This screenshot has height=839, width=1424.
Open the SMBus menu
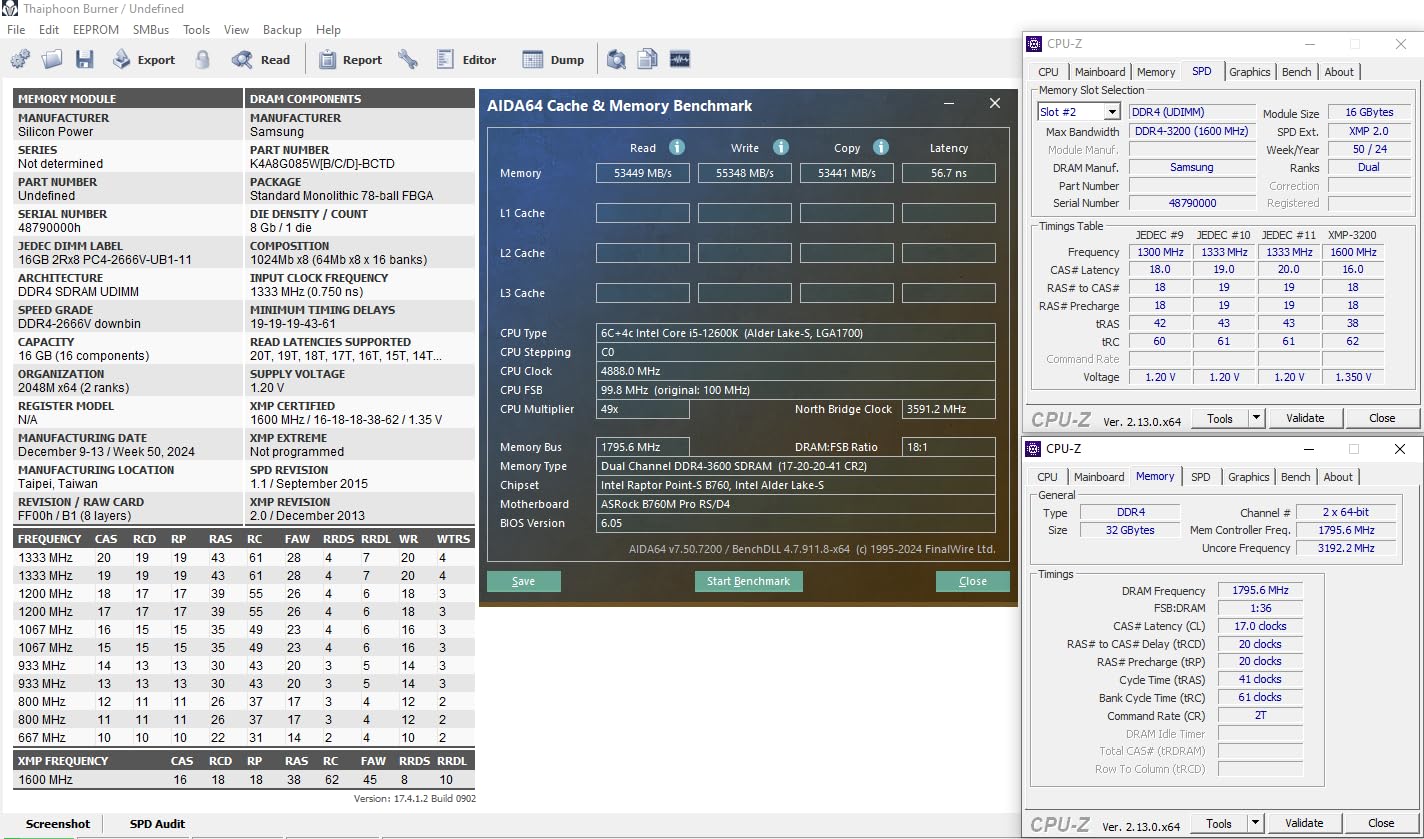(150, 30)
